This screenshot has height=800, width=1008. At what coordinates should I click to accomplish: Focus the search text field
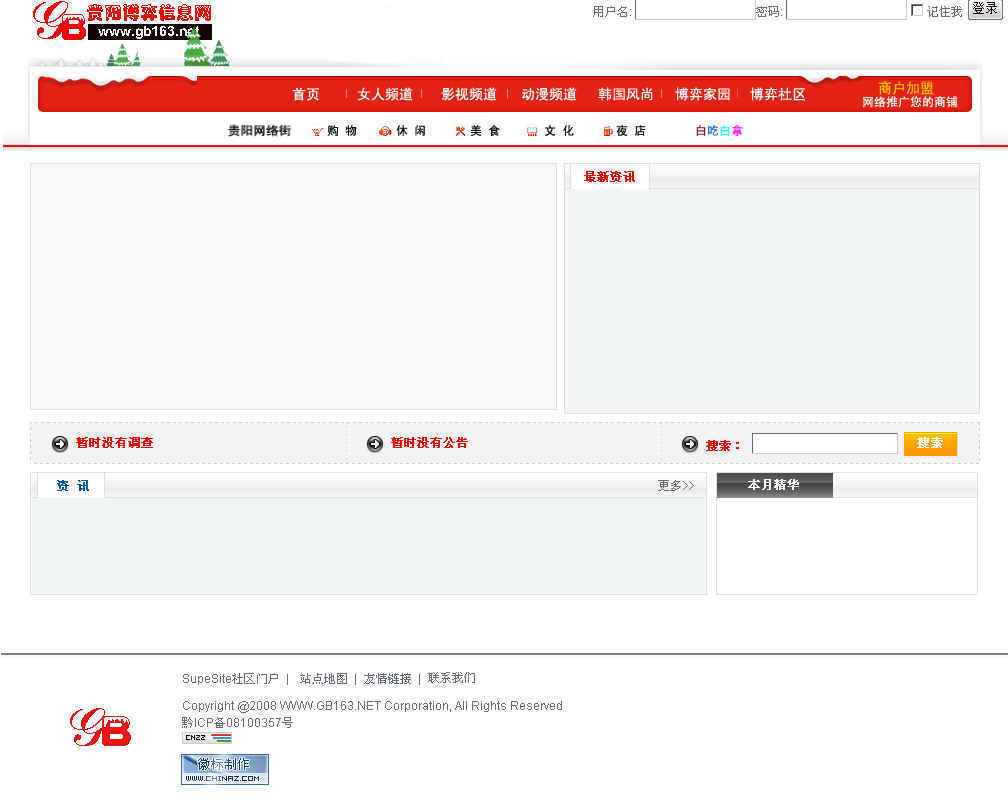click(825, 444)
